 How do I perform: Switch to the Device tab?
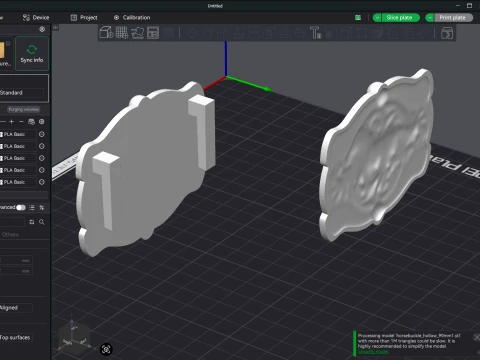click(x=36, y=17)
